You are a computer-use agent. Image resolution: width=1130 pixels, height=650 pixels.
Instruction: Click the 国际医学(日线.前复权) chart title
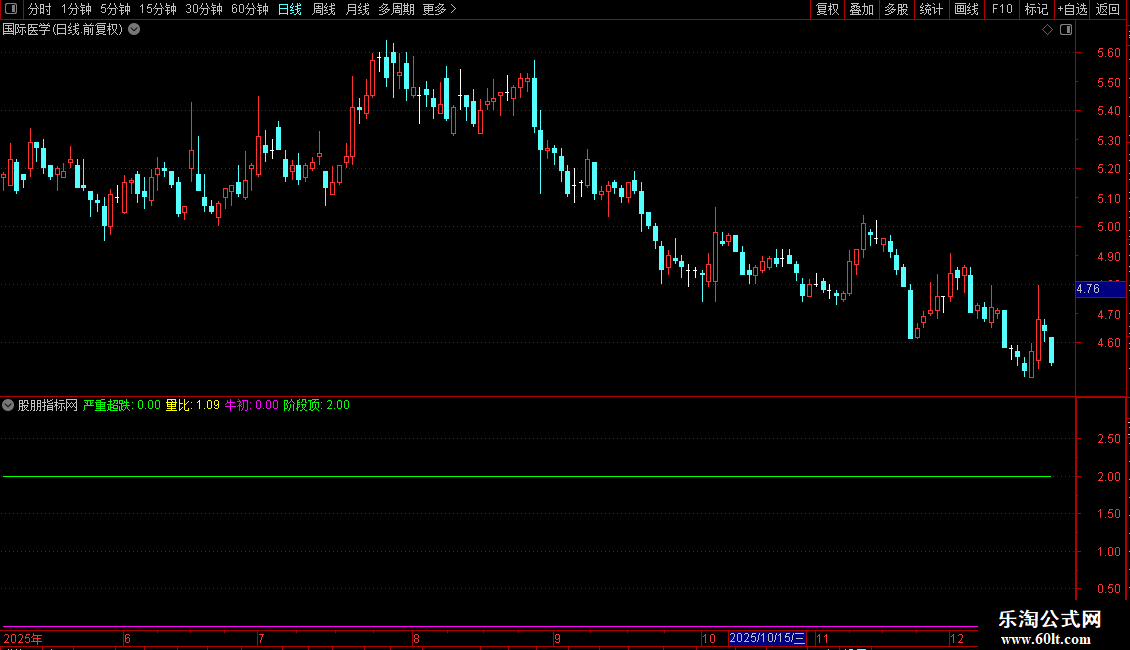(63, 30)
